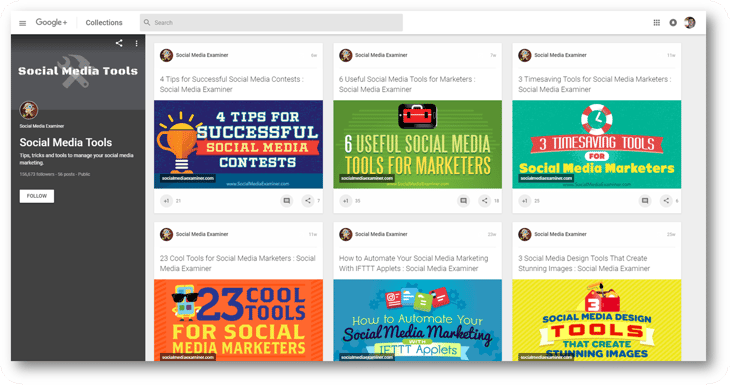Share the 4 Tips contests post
Viewport: 730px width, 385px height.
[x=308, y=201]
